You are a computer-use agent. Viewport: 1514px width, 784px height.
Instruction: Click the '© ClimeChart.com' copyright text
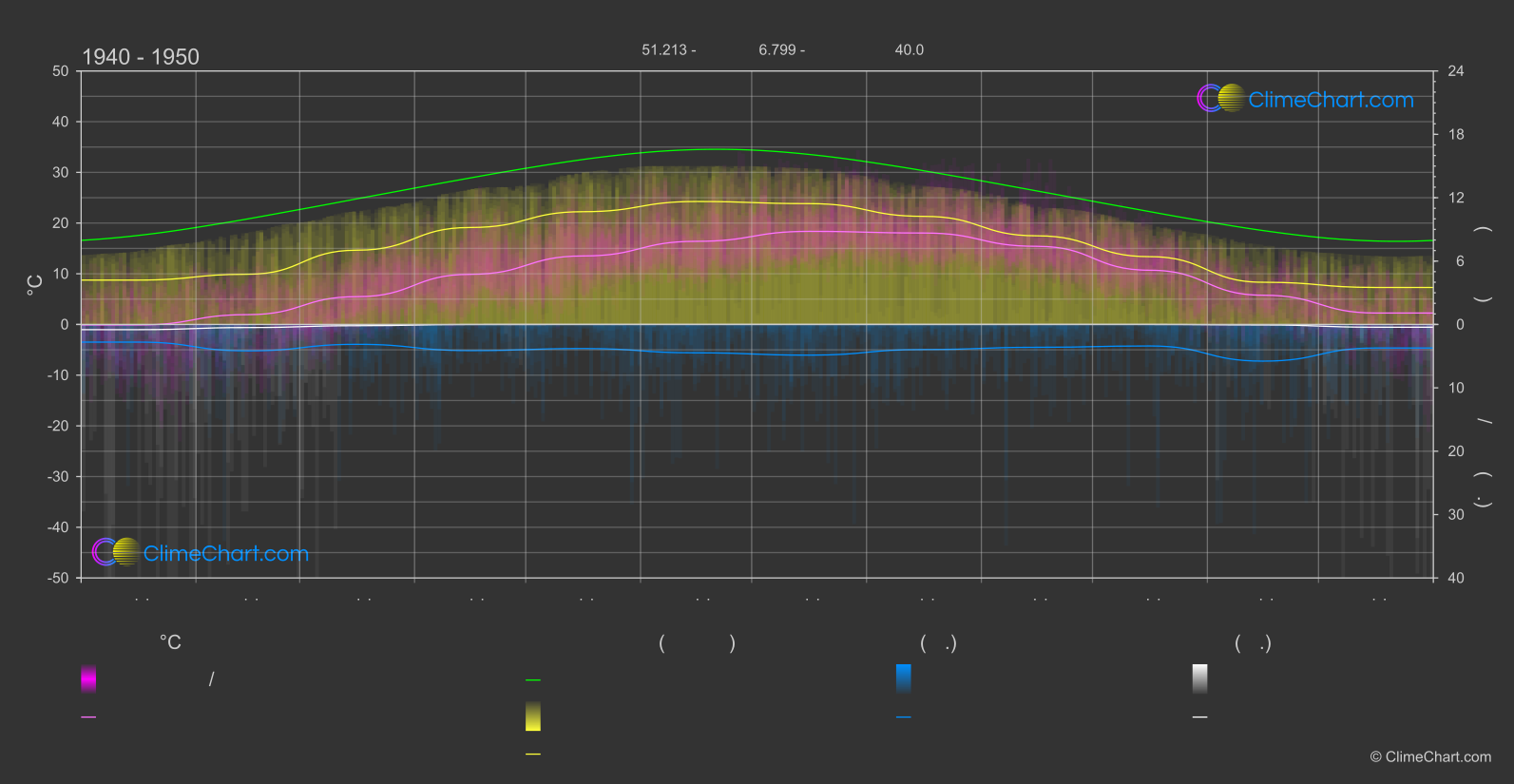point(1430,757)
